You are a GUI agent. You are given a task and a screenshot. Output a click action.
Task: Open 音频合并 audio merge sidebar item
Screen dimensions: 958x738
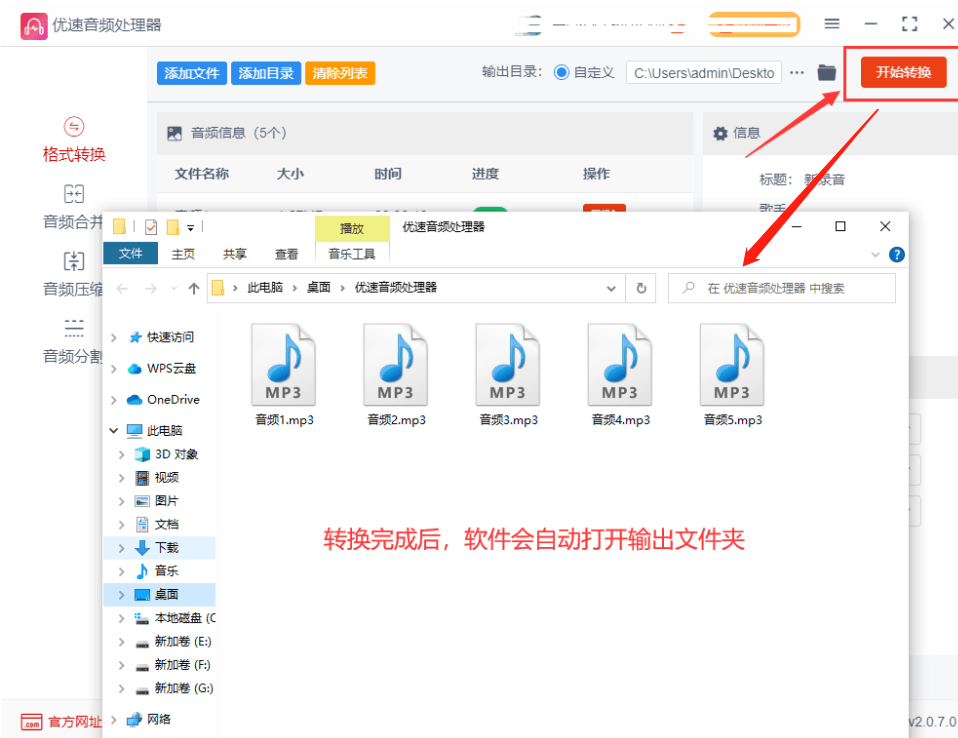pos(73,208)
